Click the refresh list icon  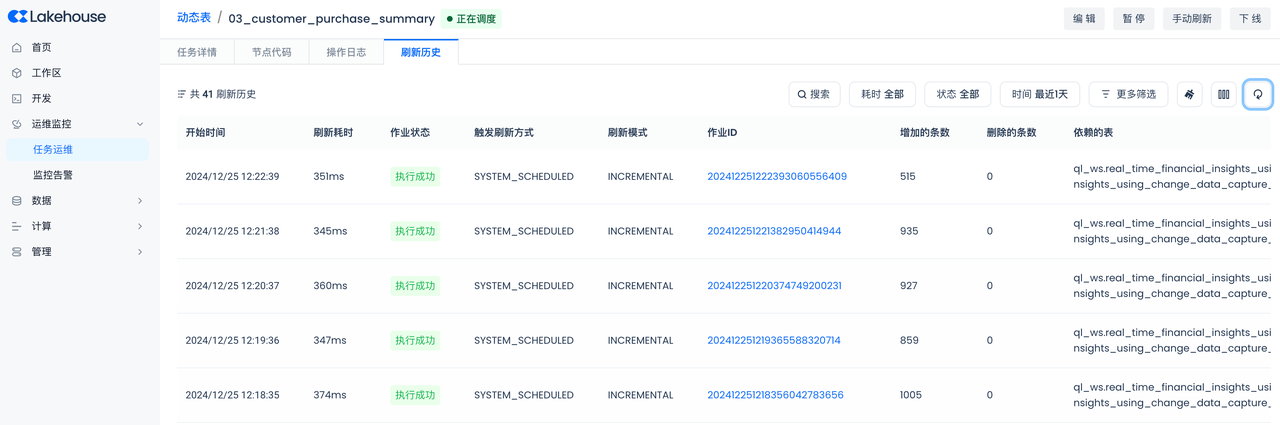point(1257,94)
